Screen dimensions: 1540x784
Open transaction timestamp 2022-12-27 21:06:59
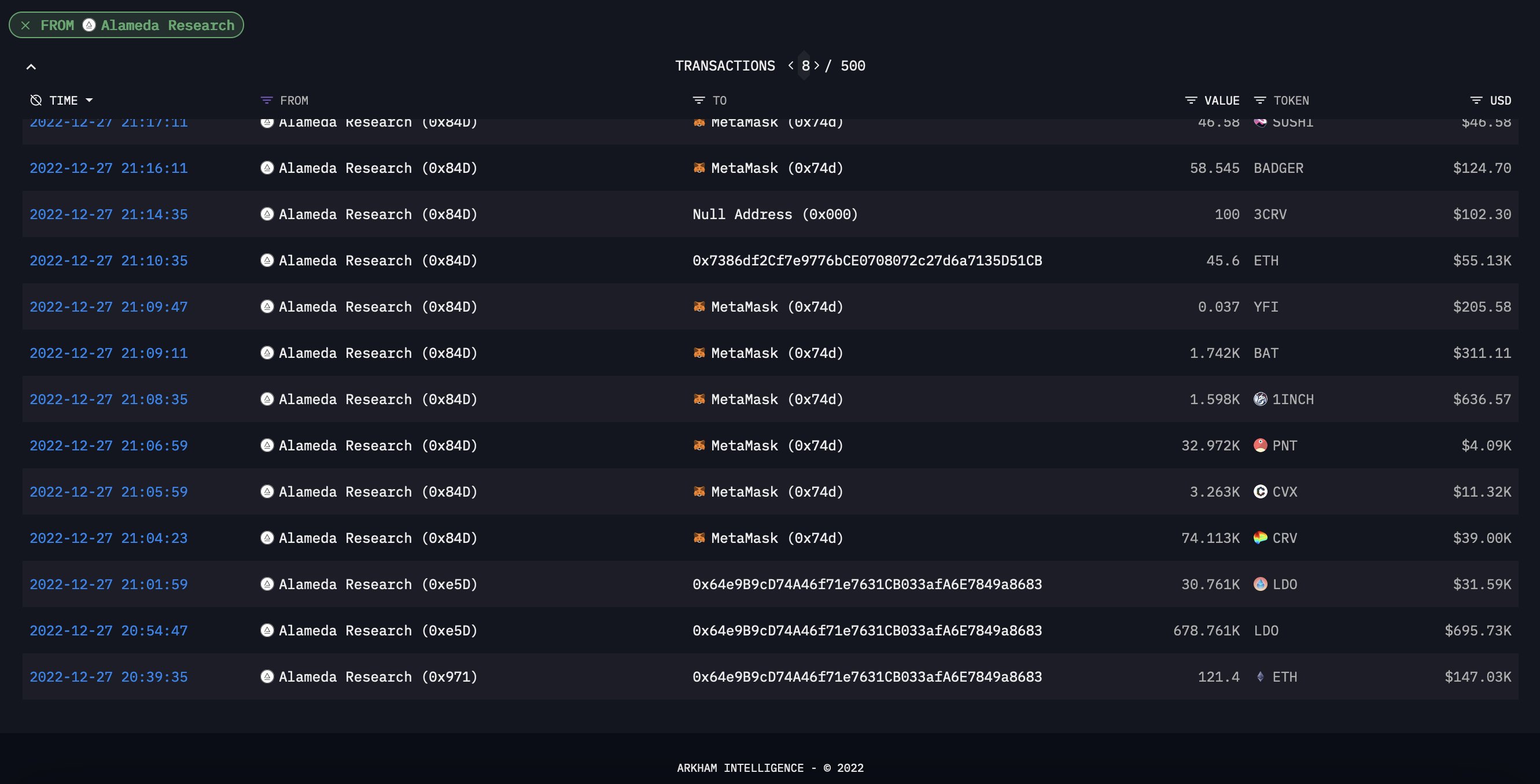click(109, 446)
